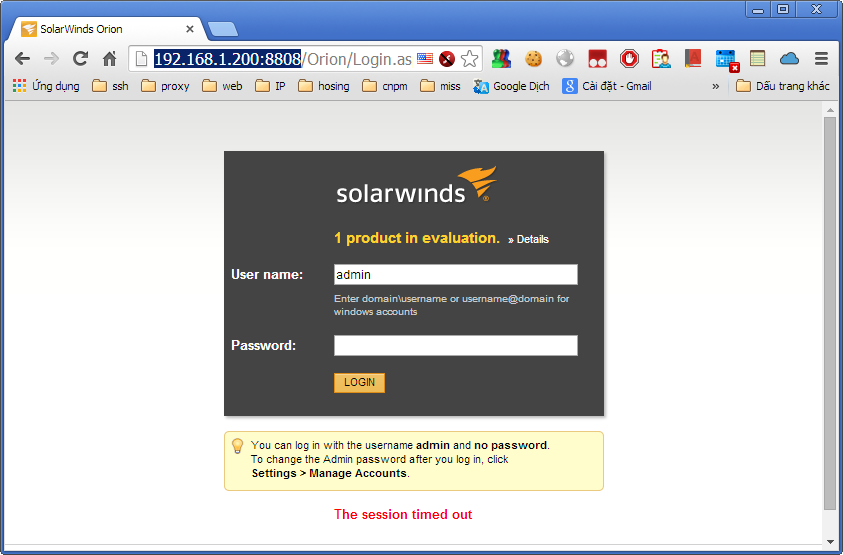The width and height of the screenshot is (843, 555).
Task: Open the miss bookmarks folder
Action: click(x=440, y=86)
